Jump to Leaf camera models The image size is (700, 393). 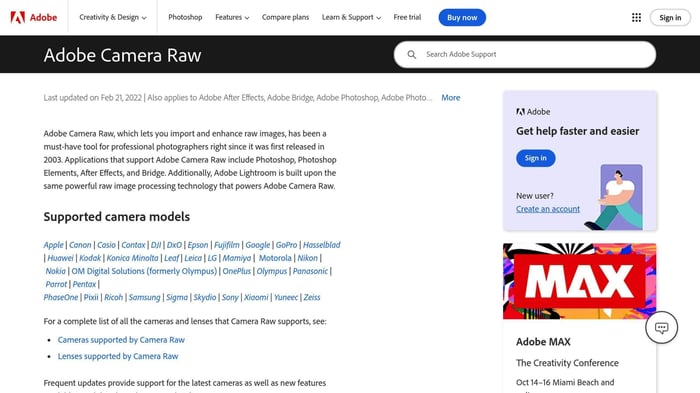171,258
